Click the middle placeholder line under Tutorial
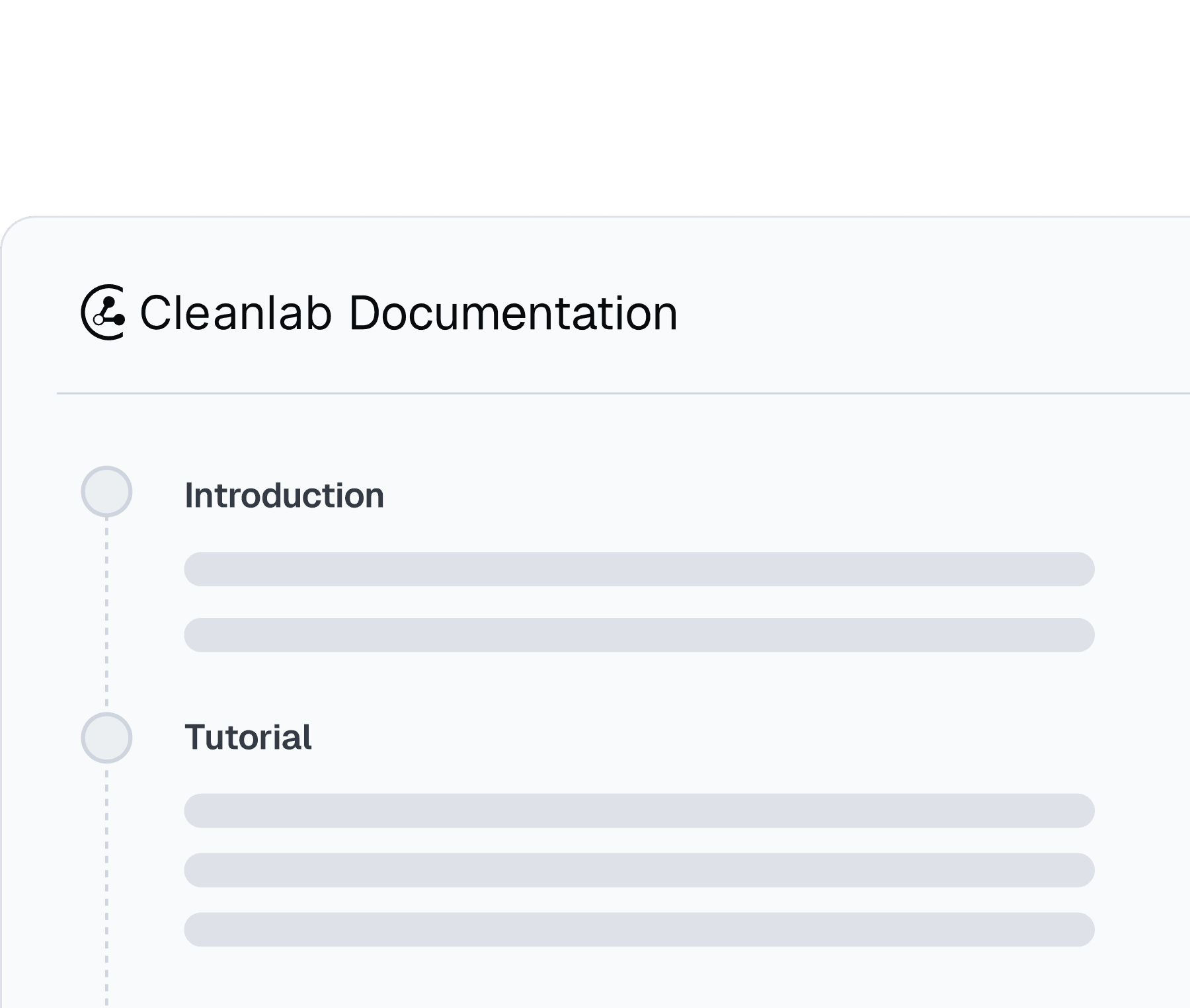 pos(639,870)
